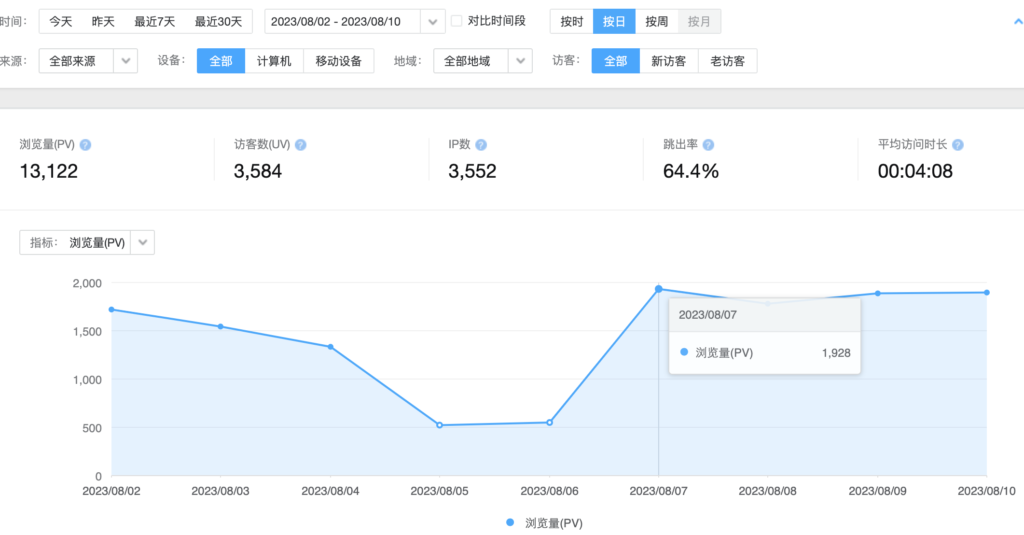Open help icon next to 跳出率

click(708, 145)
